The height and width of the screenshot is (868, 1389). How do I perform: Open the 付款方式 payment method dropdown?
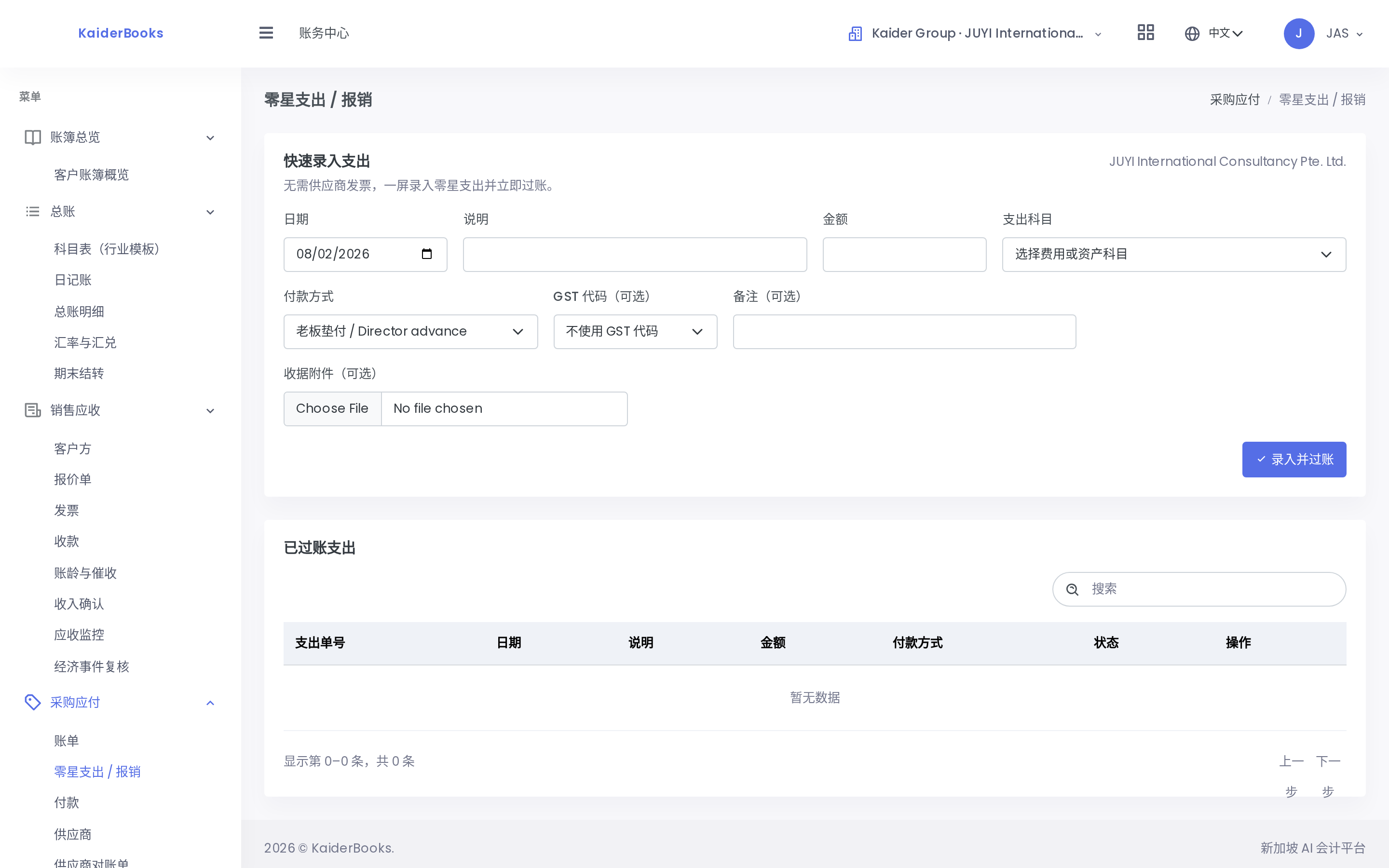pyautogui.click(x=410, y=331)
